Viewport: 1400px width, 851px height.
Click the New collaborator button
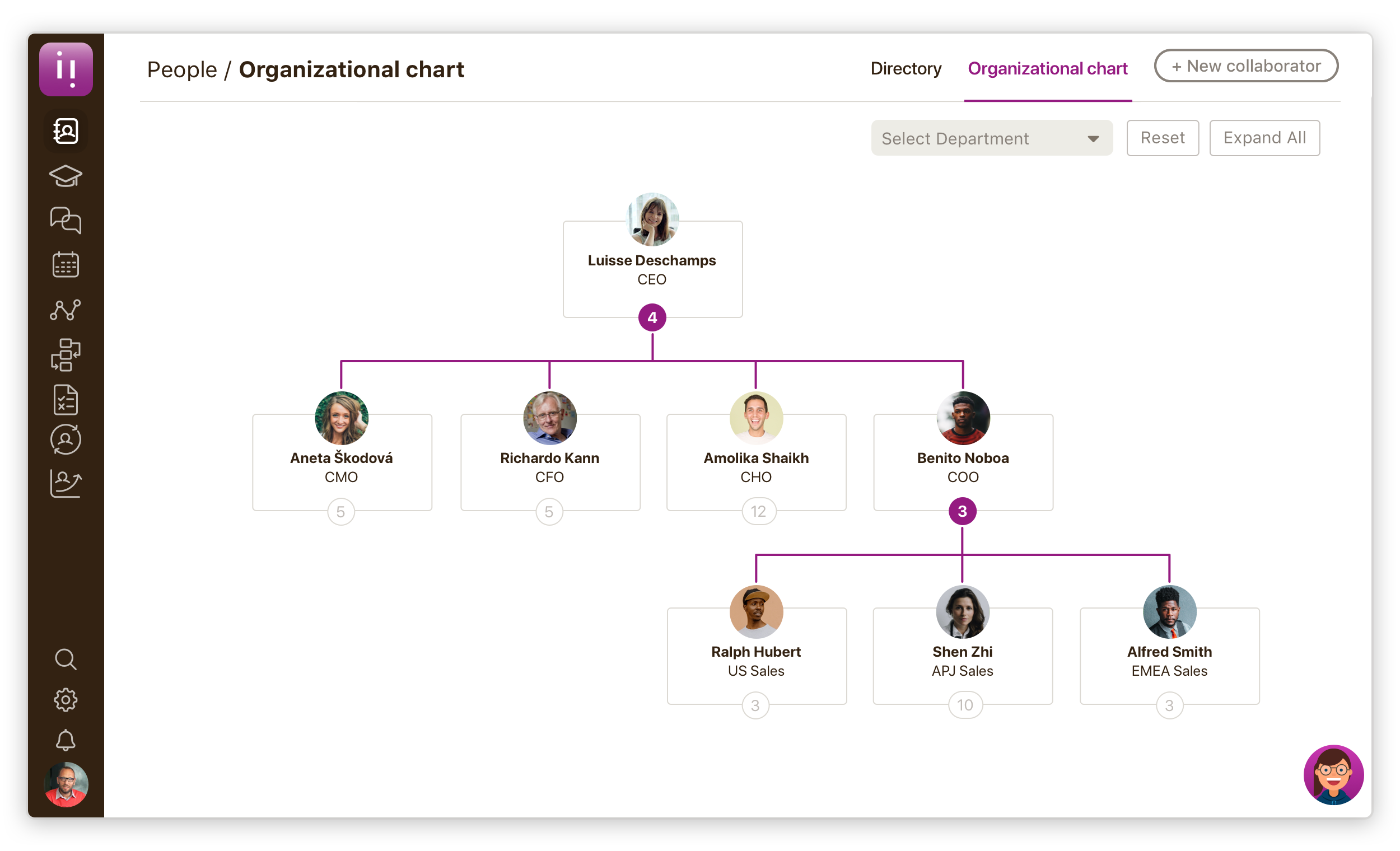(x=1245, y=66)
